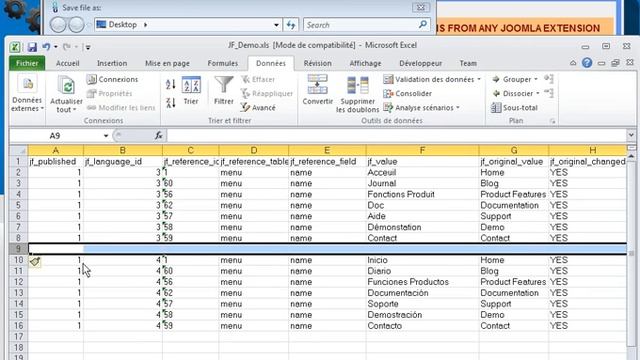Open the Desktop path dropdown in Save dialog
Screen dimensions: 640x360
pos(276,25)
